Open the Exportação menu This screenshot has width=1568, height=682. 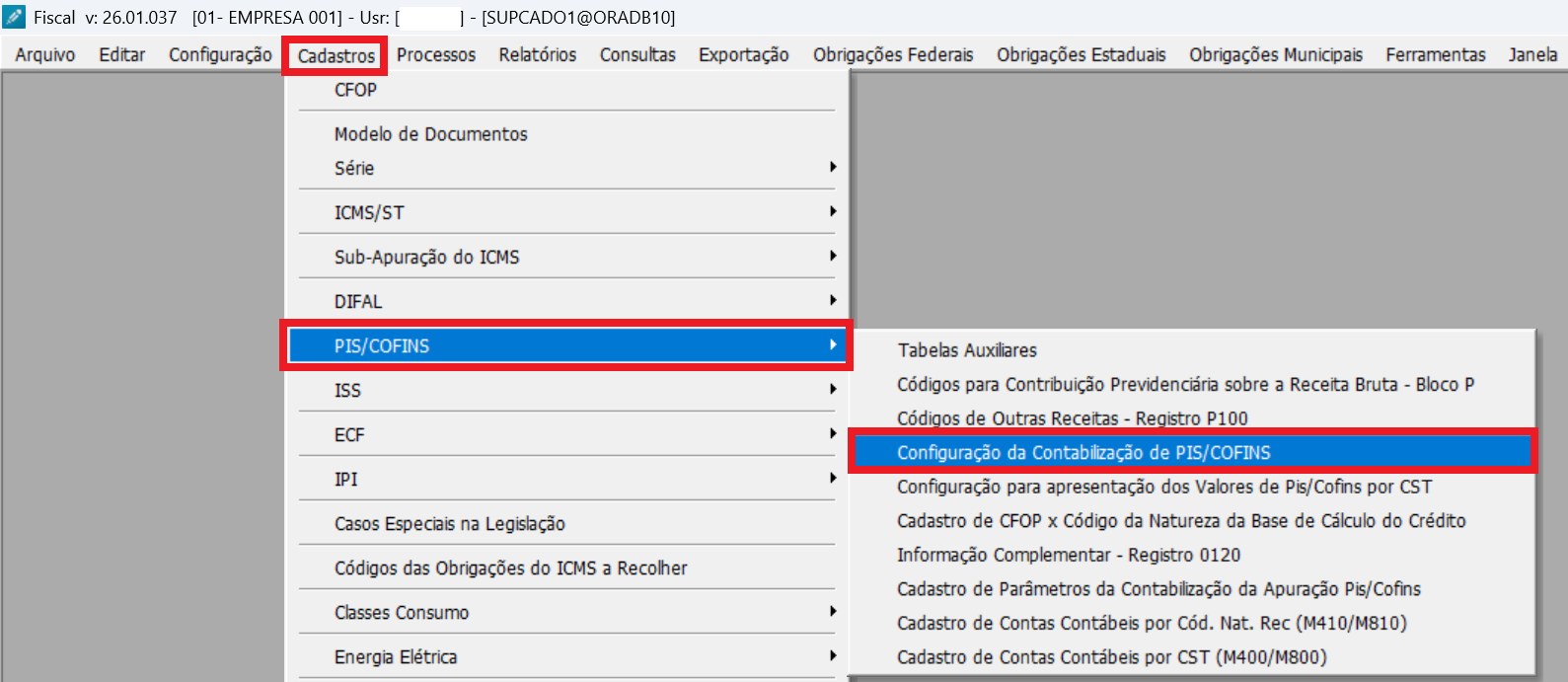744,54
